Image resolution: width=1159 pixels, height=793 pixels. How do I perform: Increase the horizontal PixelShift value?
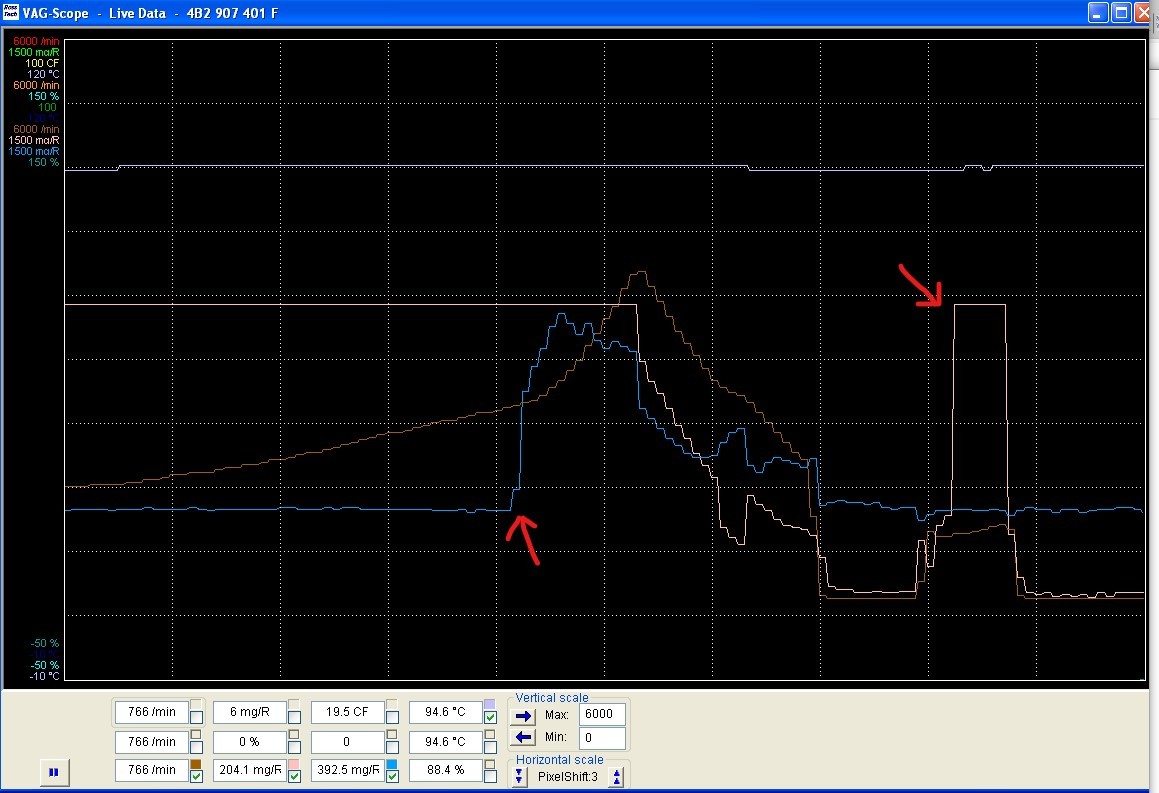(617, 777)
